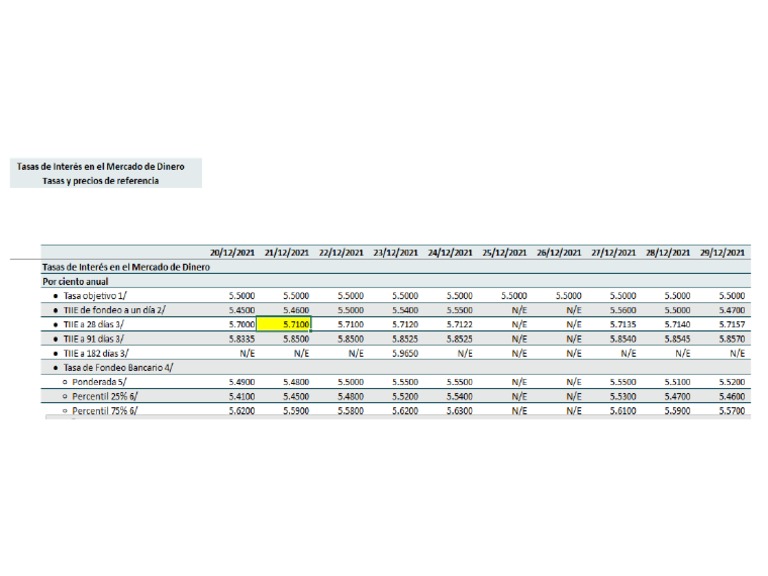Select TIIE a 91 días value 5.8570

pos(732,339)
